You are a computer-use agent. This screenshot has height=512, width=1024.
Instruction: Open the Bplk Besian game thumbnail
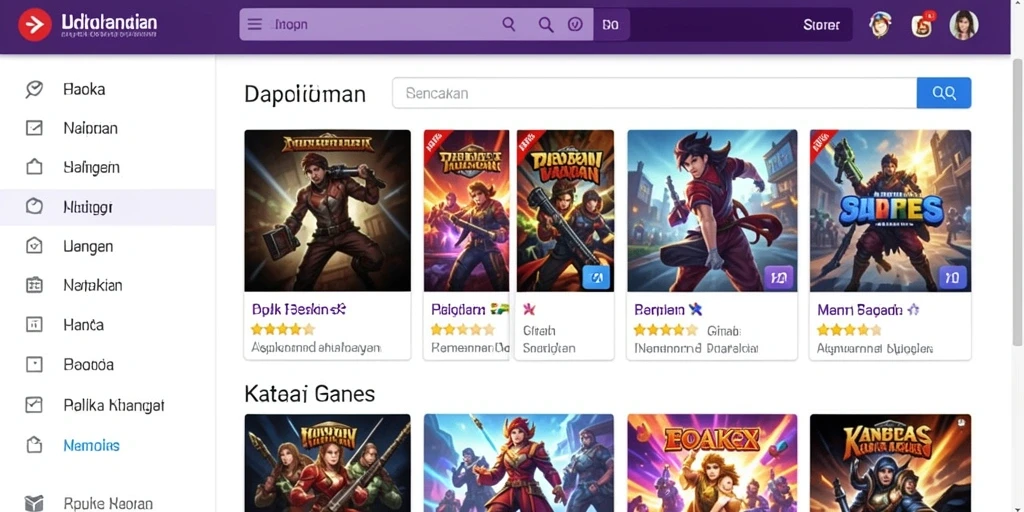(x=328, y=210)
